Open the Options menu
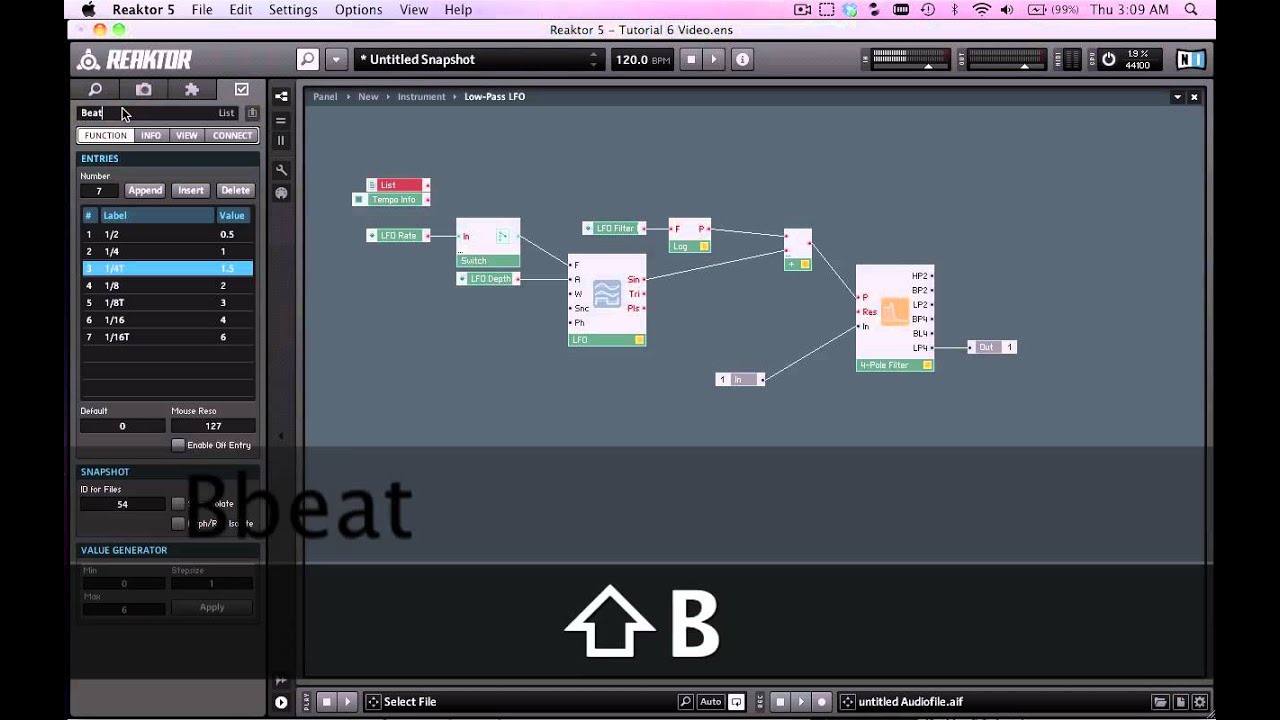The image size is (1280, 720). pos(358,9)
